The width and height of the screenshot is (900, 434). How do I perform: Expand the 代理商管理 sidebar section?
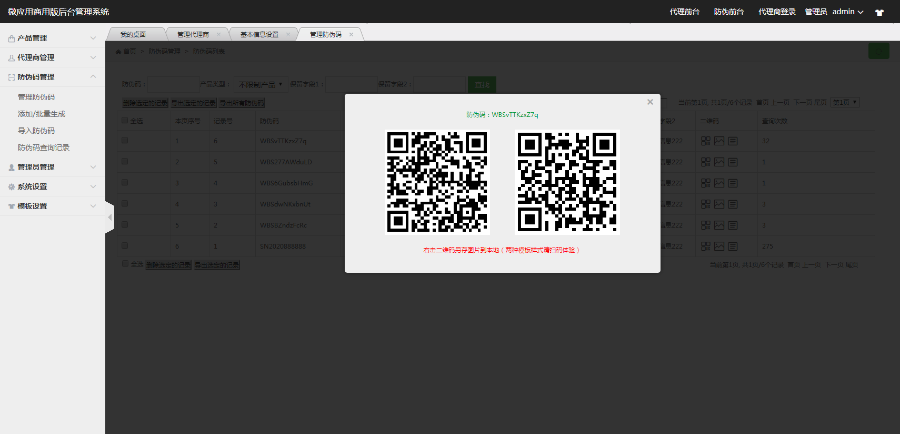[x=52, y=57]
